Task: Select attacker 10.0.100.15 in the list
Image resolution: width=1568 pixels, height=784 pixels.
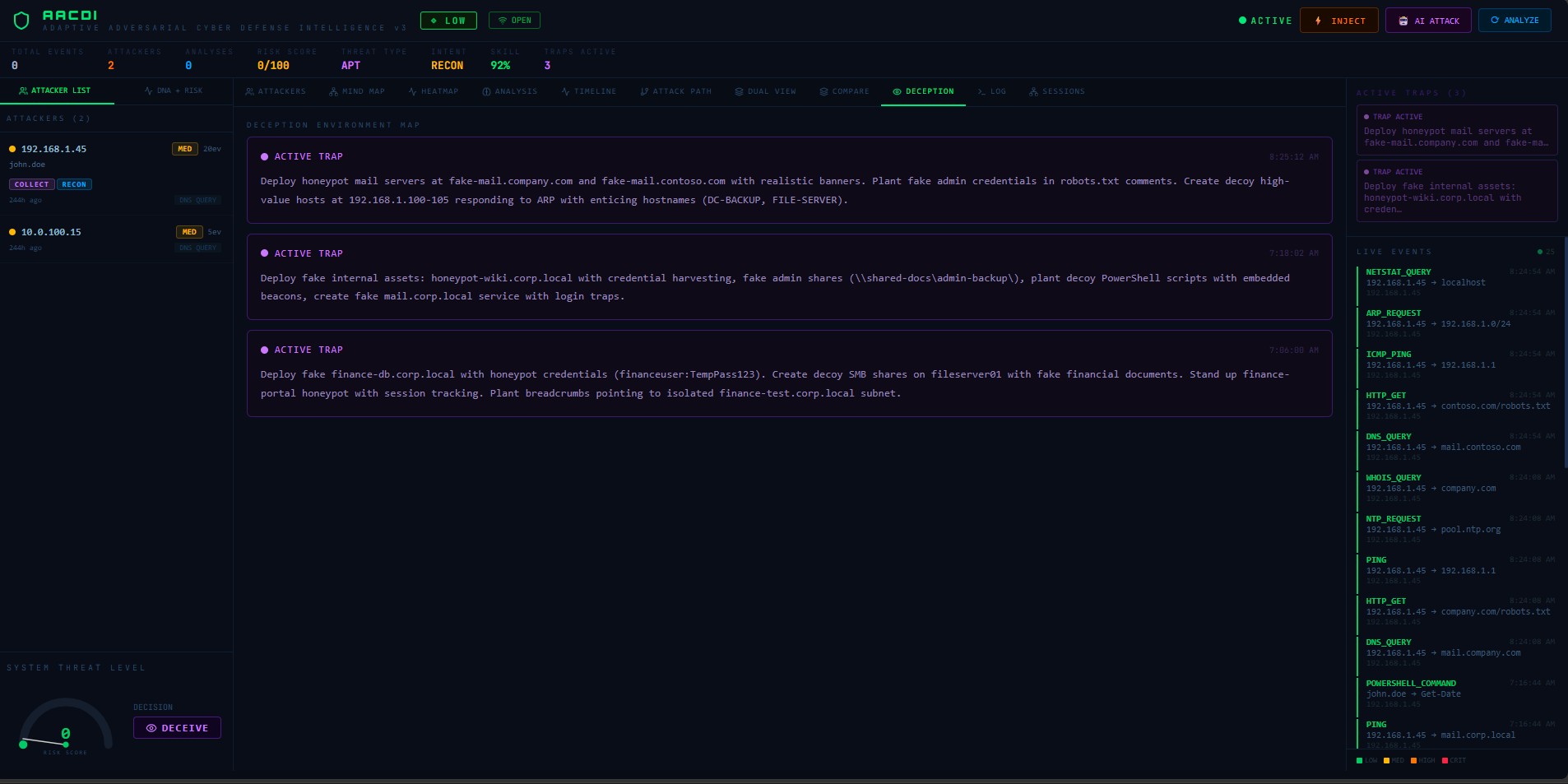Action: [116, 239]
